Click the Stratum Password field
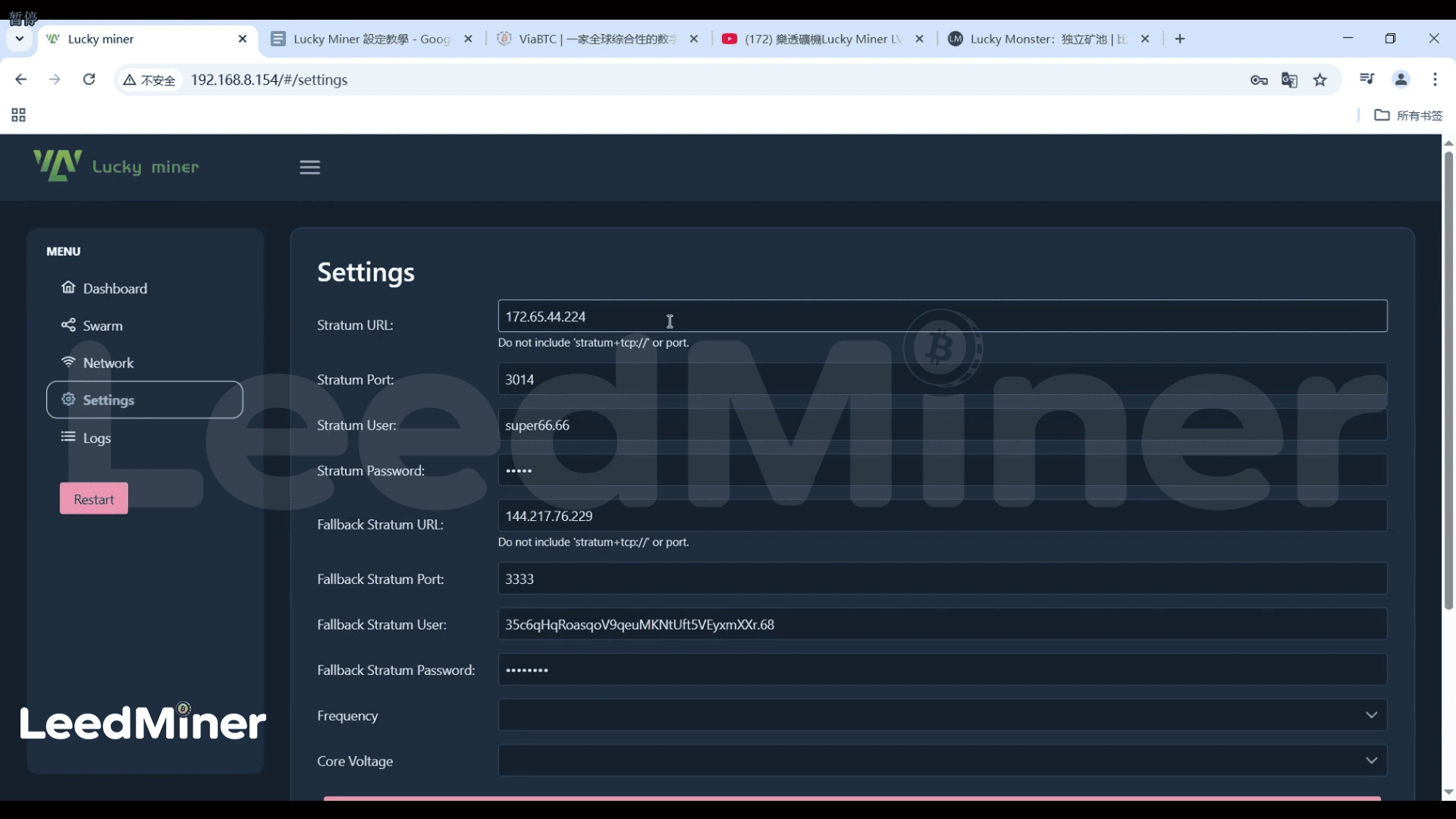This screenshot has width=1456, height=819. (943, 470)
